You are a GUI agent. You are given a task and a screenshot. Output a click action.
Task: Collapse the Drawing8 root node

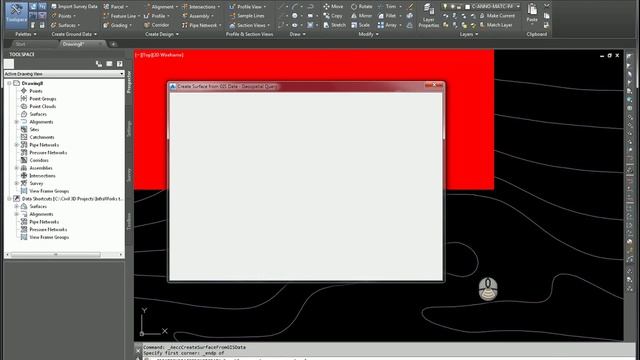pos(9,83)
